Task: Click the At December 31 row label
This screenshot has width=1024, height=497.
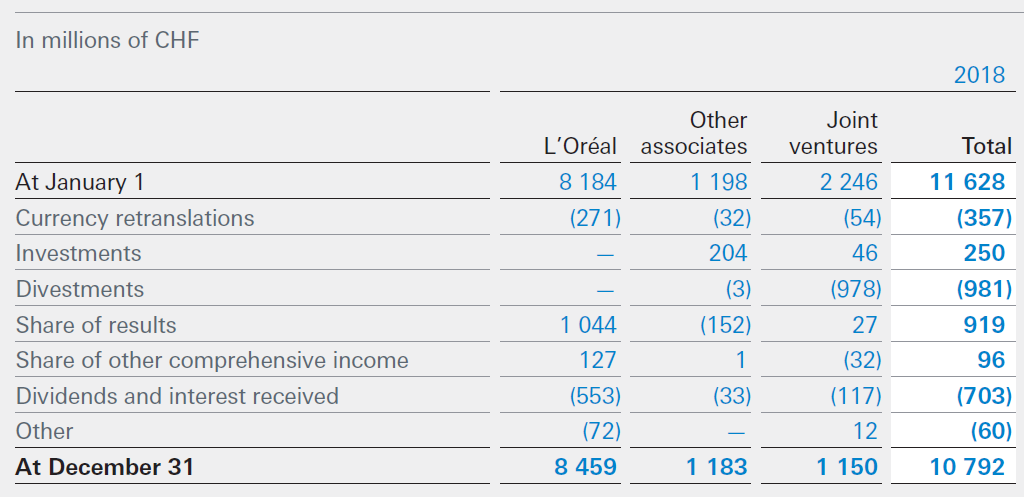Action: [x=106, y=467]
